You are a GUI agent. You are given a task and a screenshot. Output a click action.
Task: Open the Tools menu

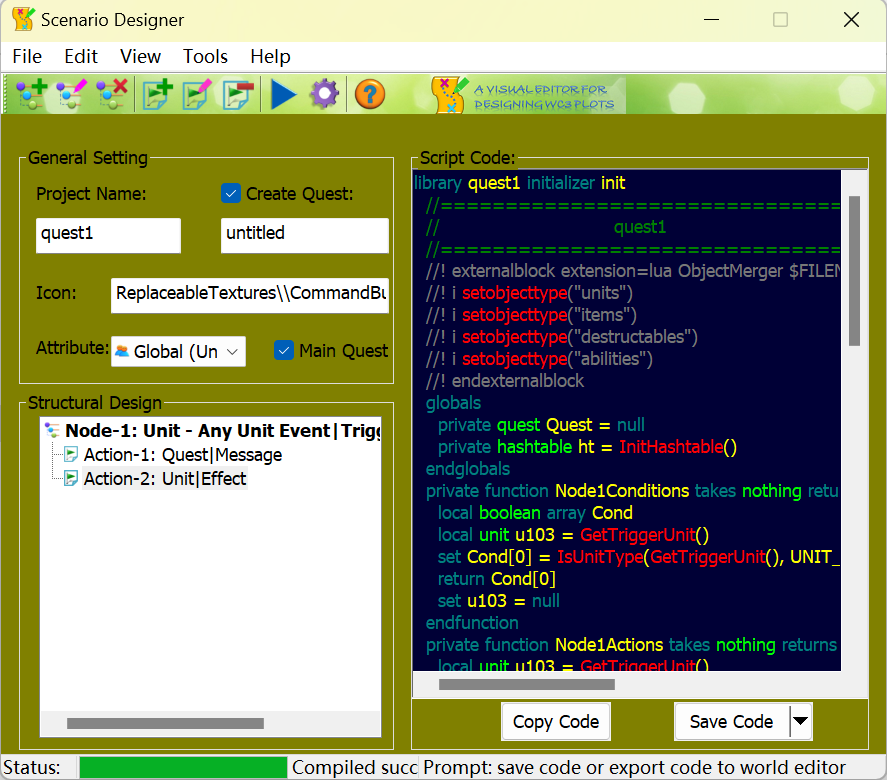coord(205,57)
